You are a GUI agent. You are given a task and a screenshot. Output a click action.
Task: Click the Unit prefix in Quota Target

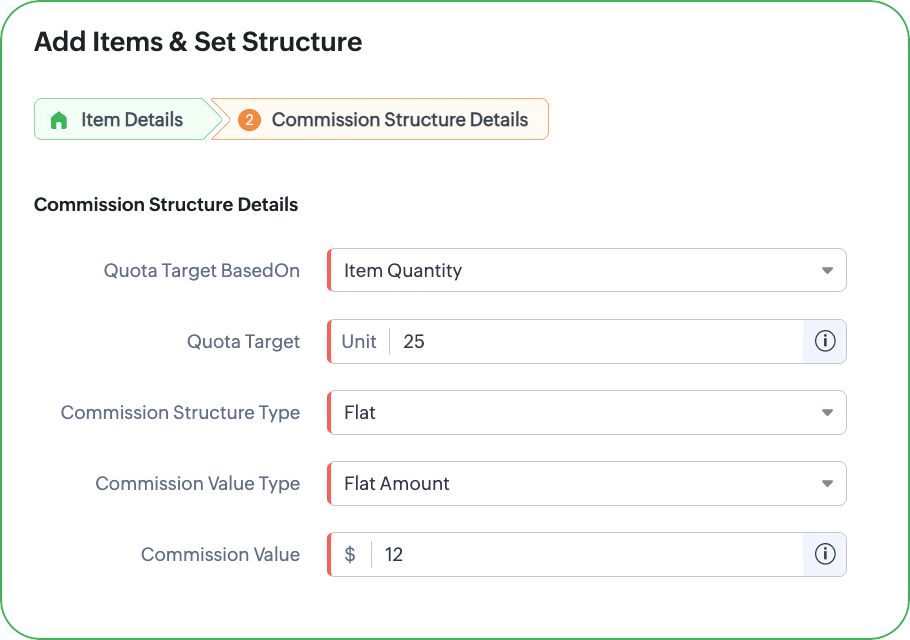(359, 341)
